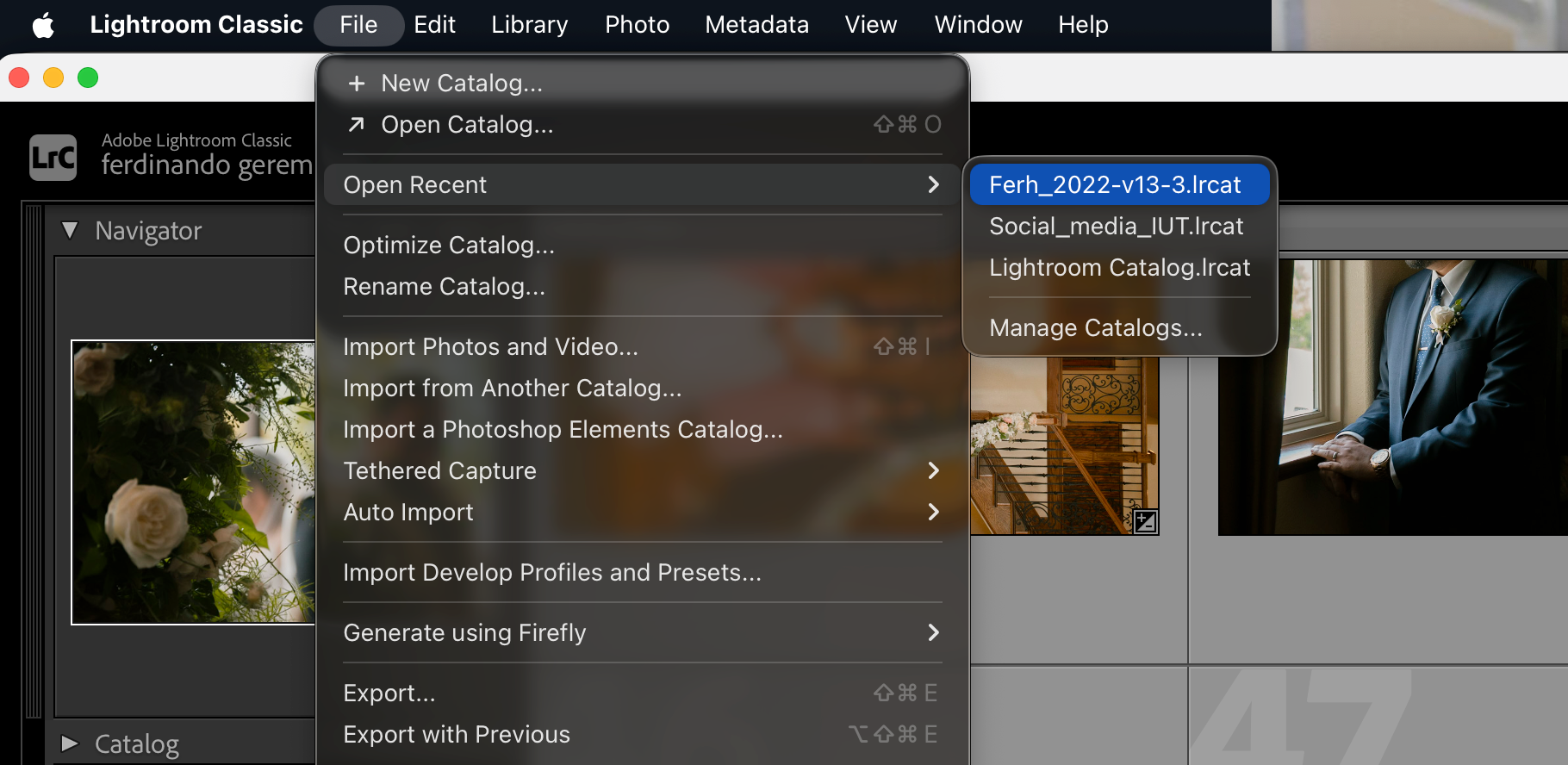
Task: Select the staircase photo thumbnail in grid
Action: click(1065, 446)
